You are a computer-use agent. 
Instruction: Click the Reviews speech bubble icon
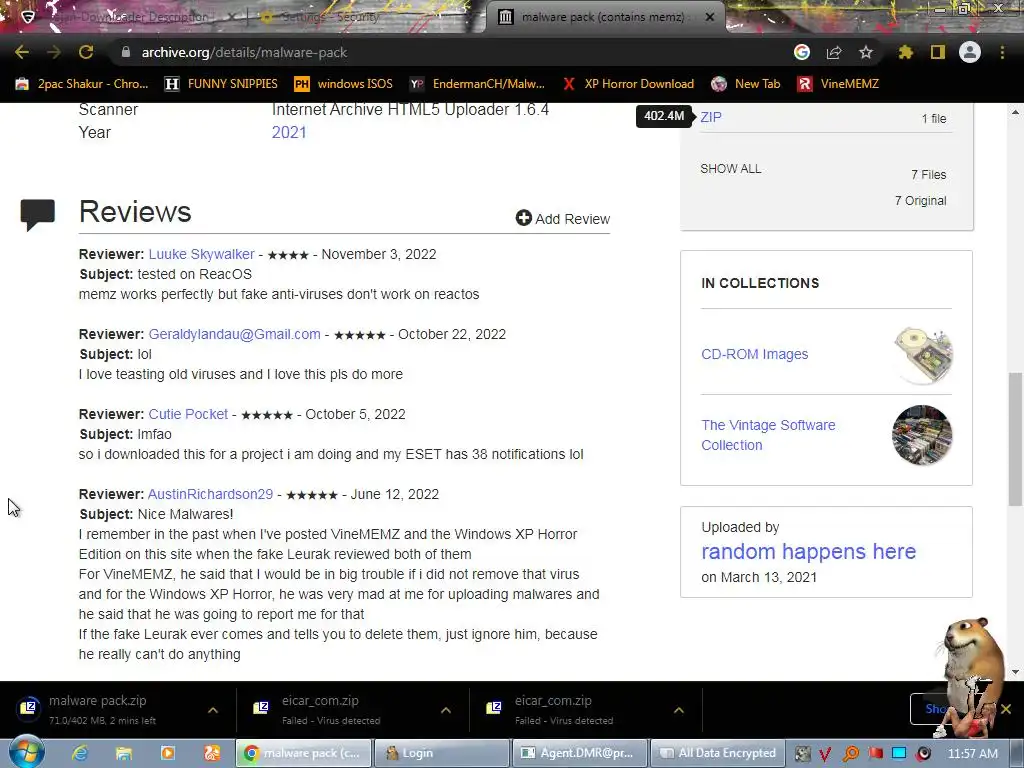tap(37, 215)
